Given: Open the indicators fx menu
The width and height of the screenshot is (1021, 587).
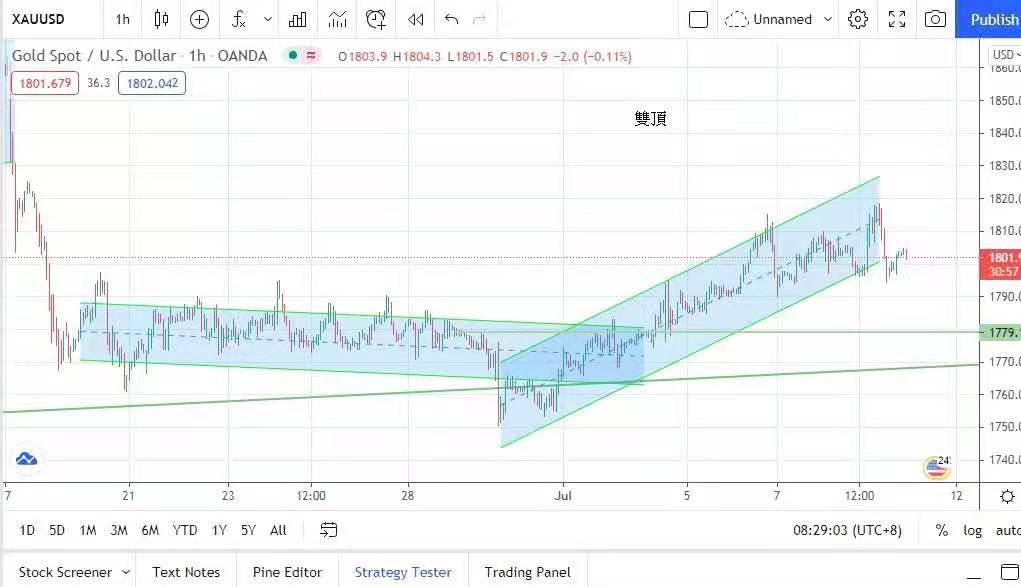Looking at the screenshot, I should (x=238, y=19).
